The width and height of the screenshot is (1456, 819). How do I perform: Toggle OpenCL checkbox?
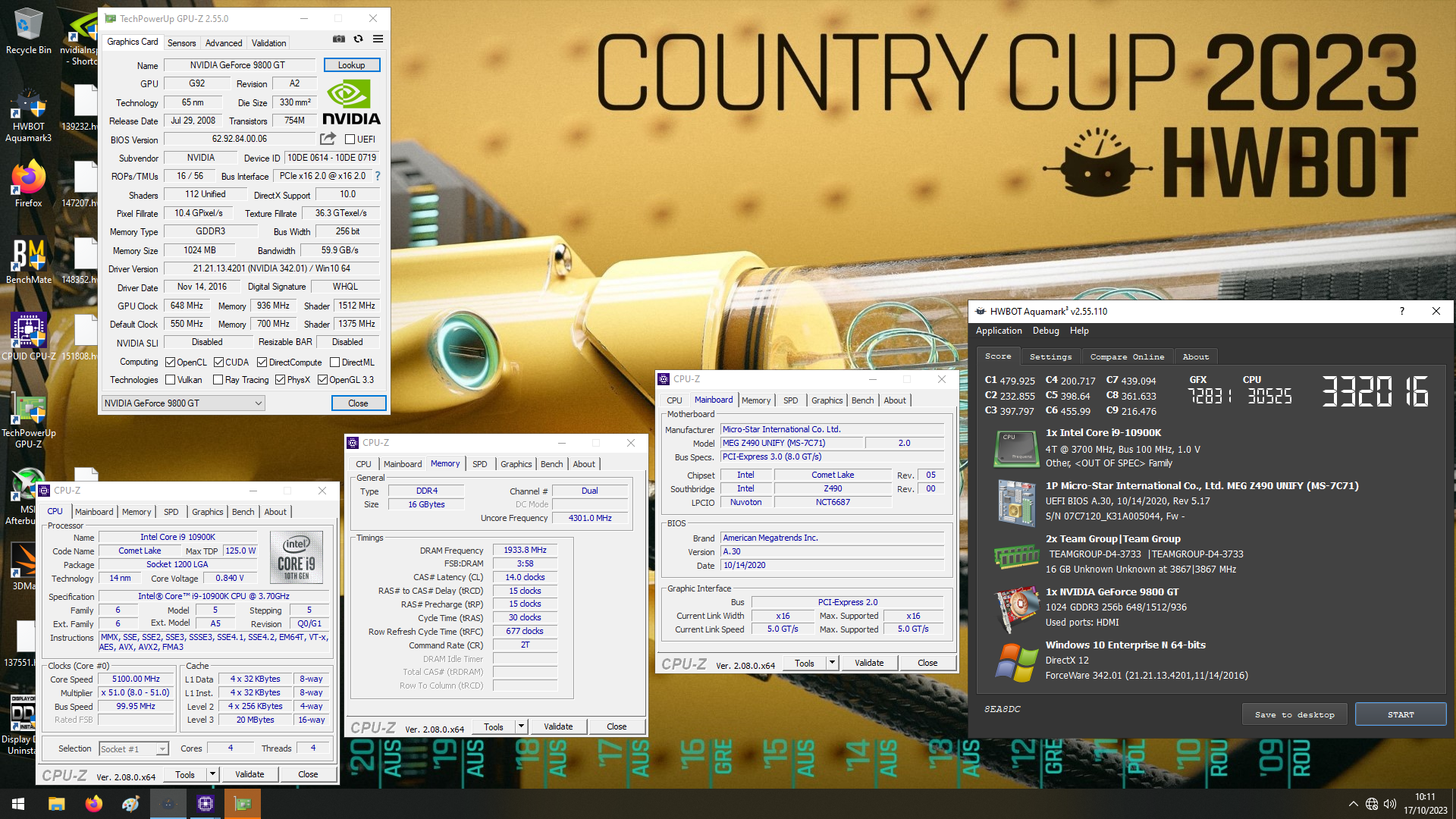[171, 362]
